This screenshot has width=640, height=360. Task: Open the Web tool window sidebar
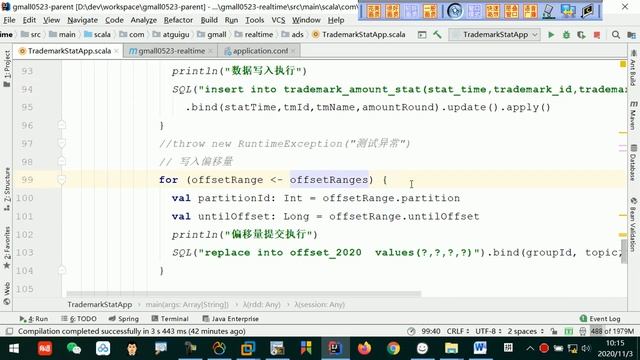7,293
